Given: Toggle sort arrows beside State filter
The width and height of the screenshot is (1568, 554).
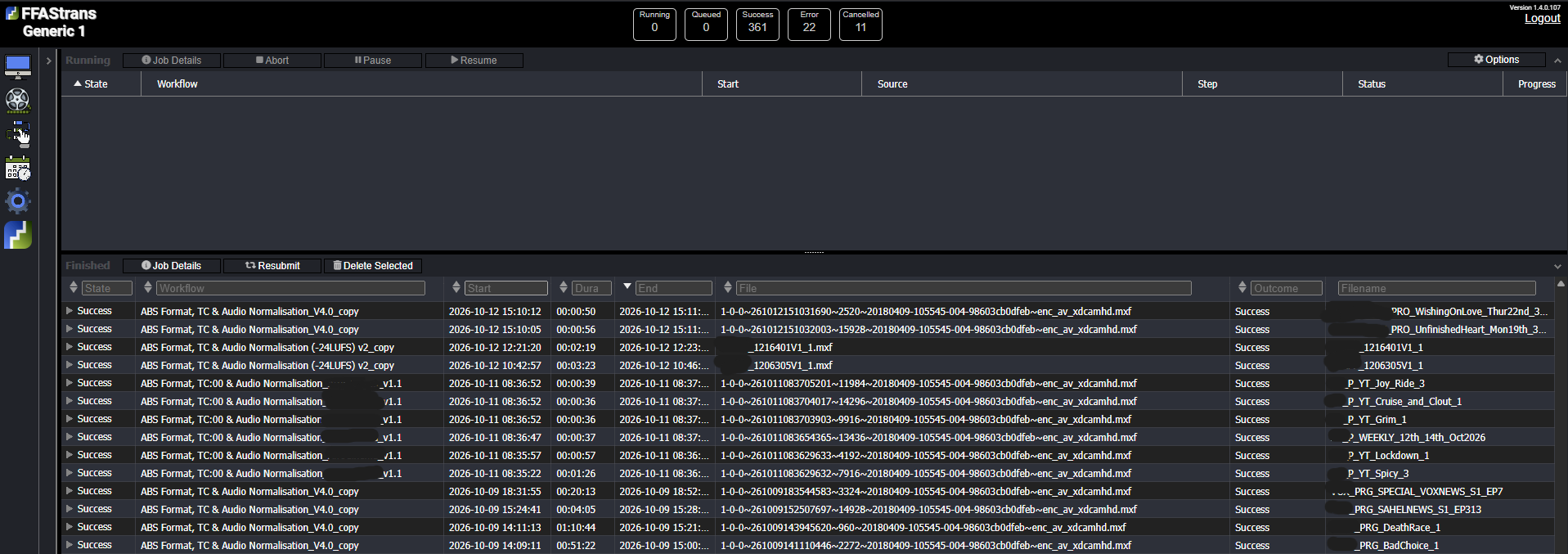Looking at the screenshot, I should pyautogui.click(x=74, y=287).
